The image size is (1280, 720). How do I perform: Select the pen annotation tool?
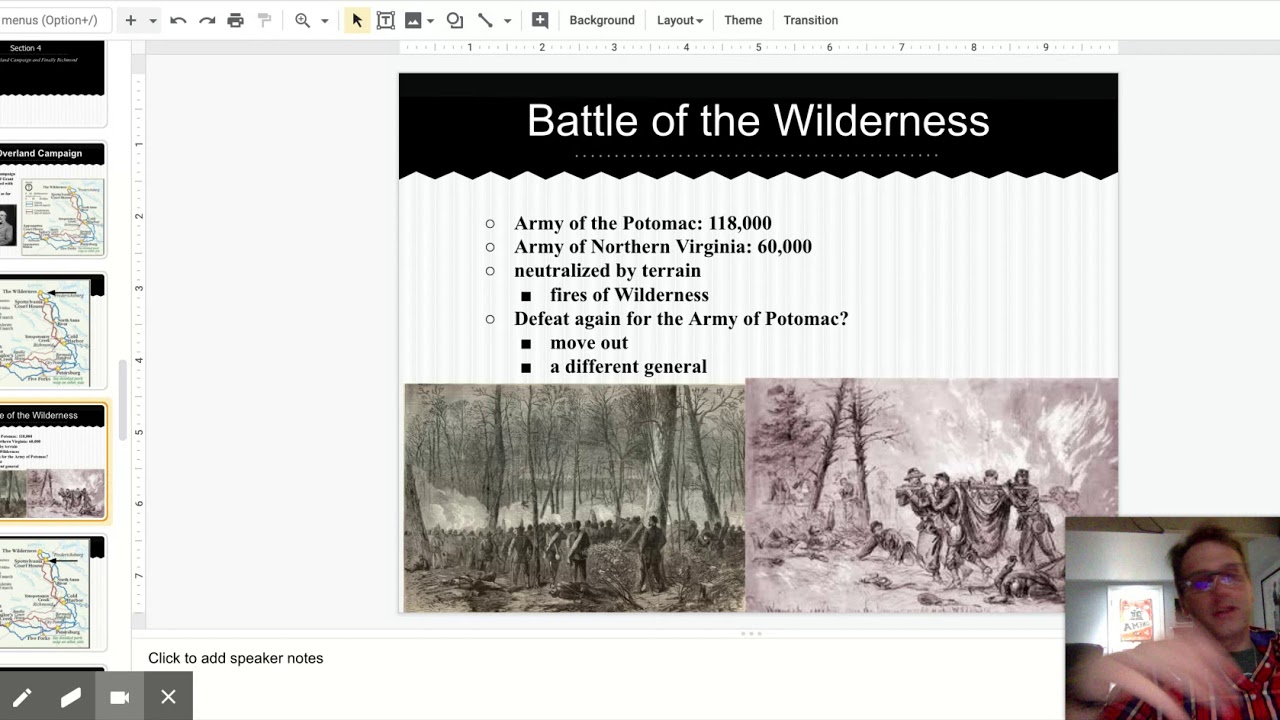point(22,697)
